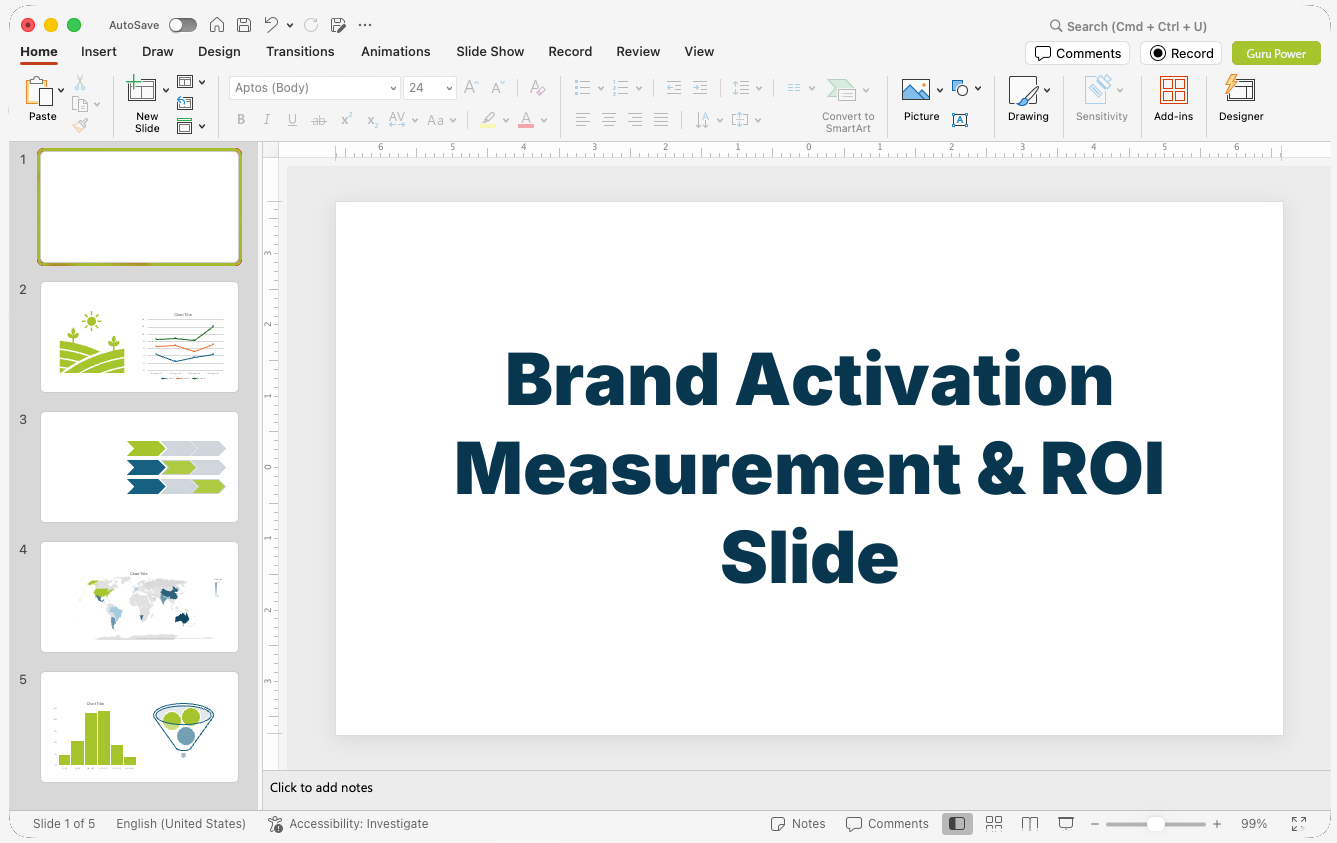Click the Home icon in title bar
This screenshot has height=843, width=1337.
tap(217, 25)
